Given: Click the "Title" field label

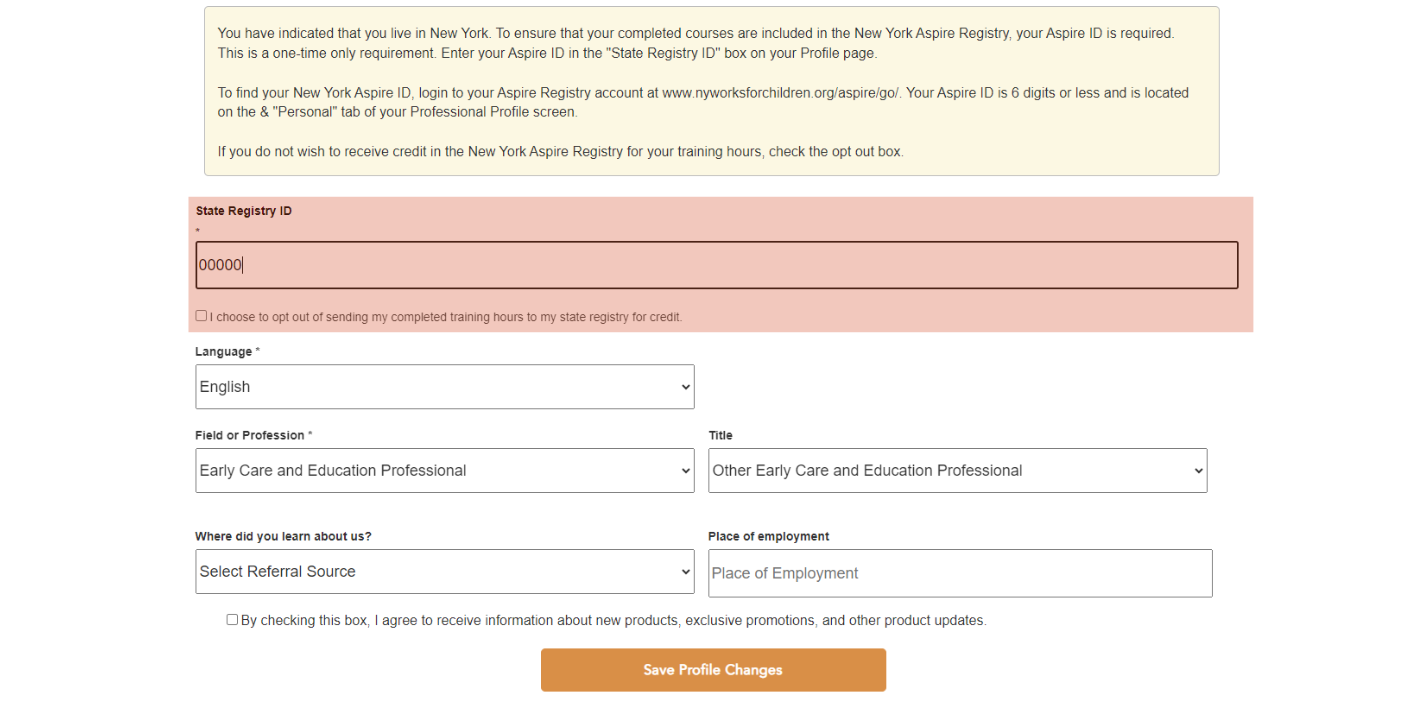Looking at the screenshot, I should 720,436.
